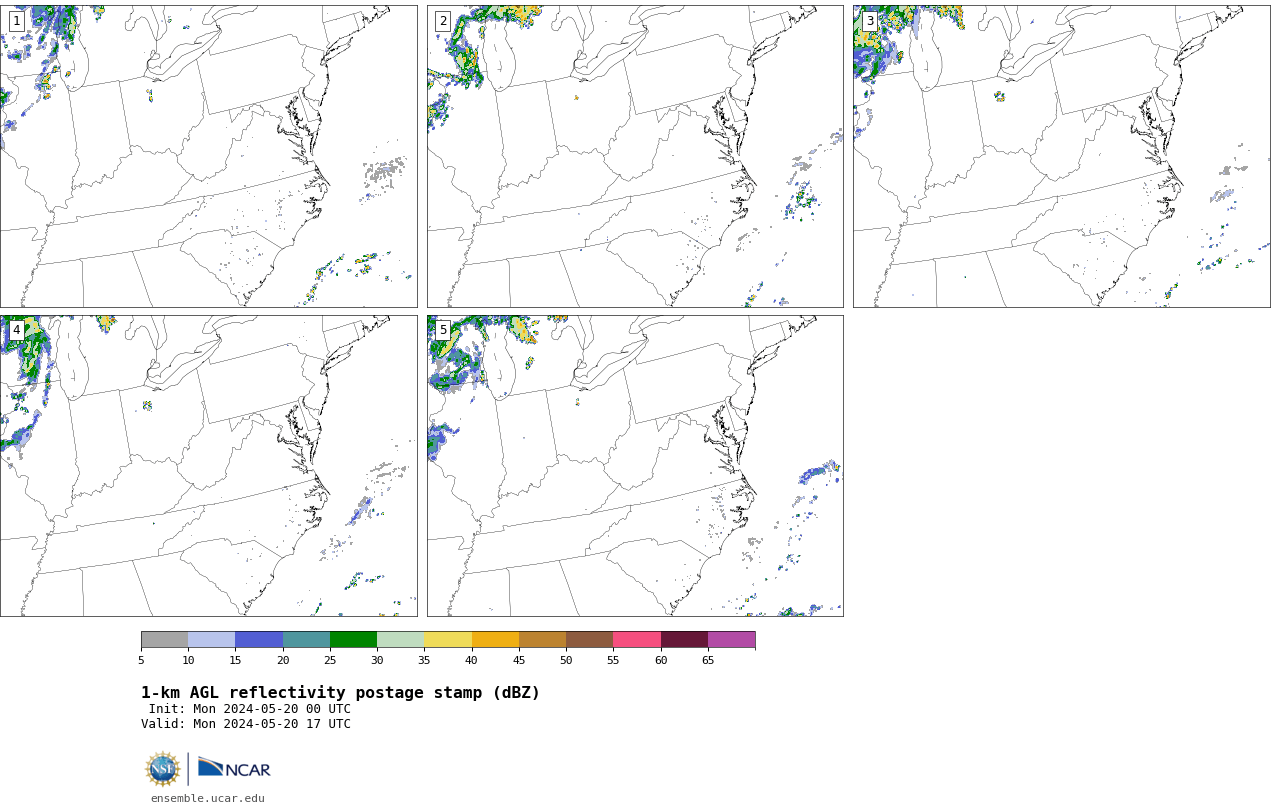The width and height of the screenshot is (1280, 809).
Task: Click the yellow 35-40 dBZ swatch
Action: [x=448, y=640]
